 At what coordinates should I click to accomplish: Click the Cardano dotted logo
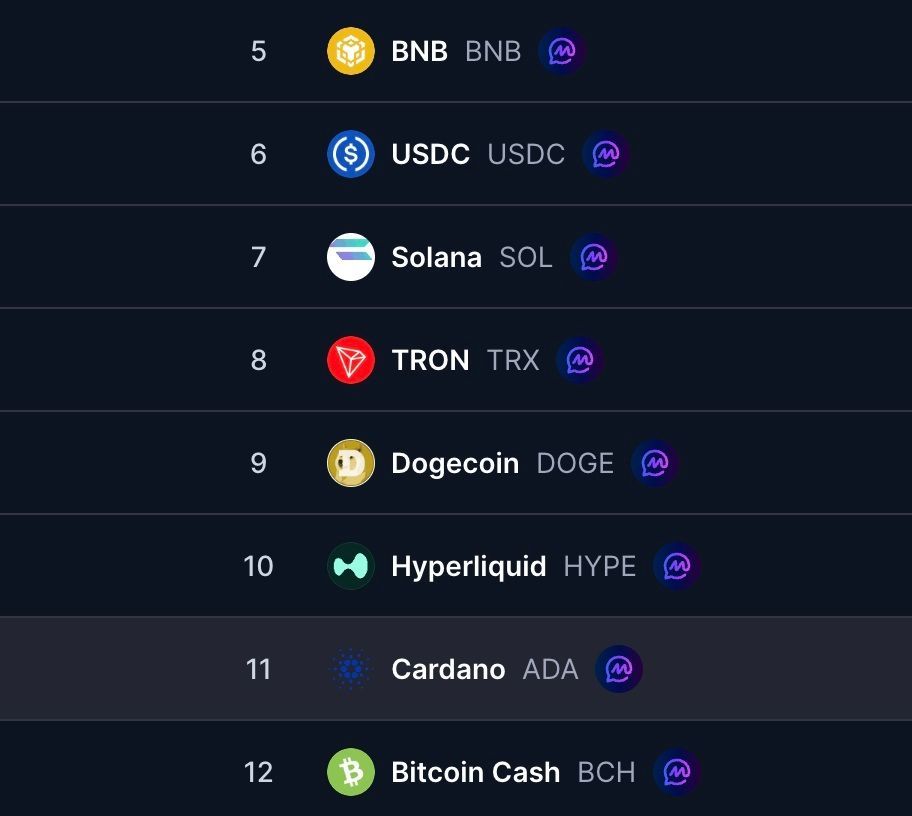pyautogui.click(x=351, y=669)
